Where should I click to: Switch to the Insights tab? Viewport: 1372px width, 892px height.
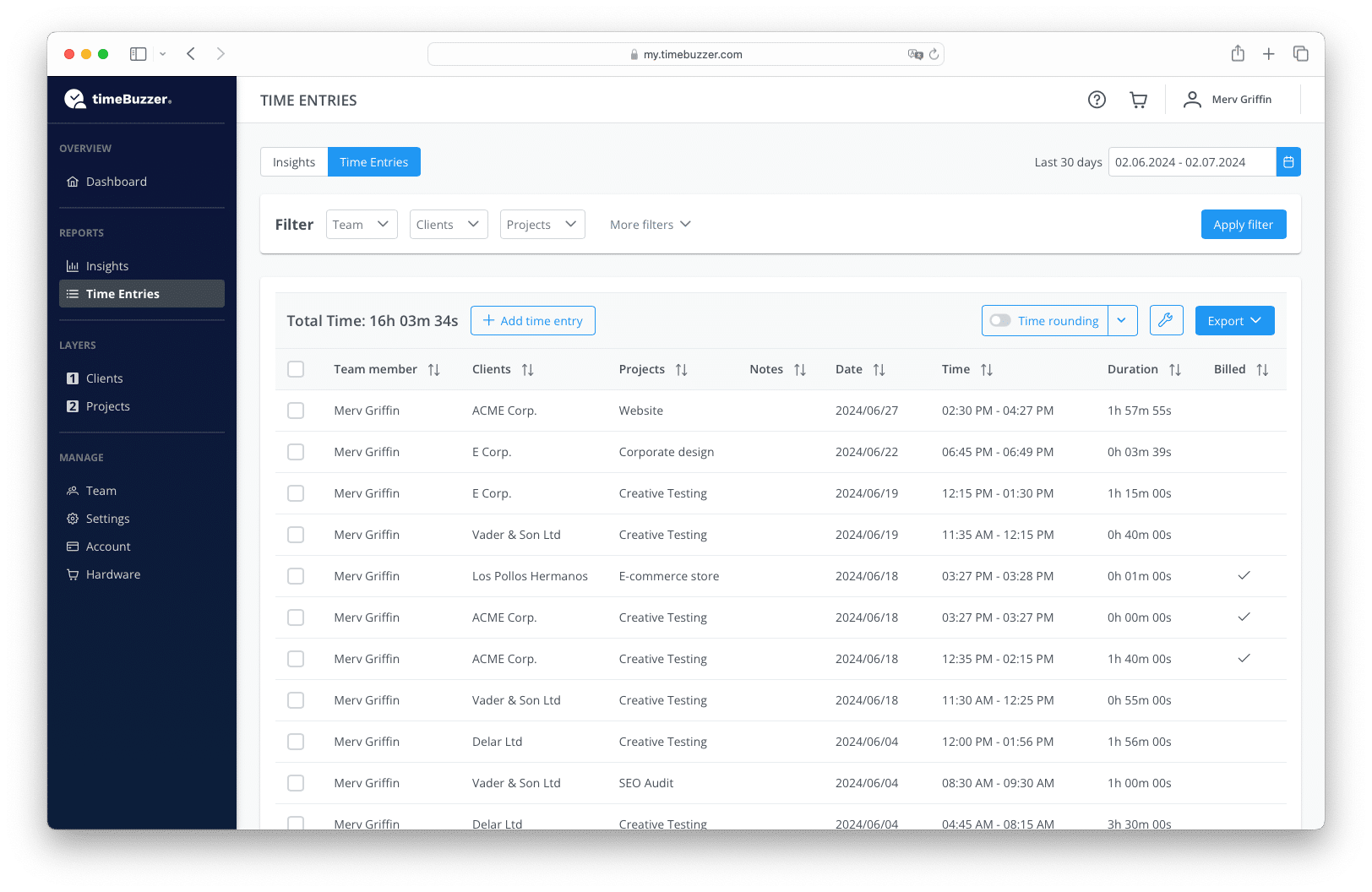point(294,161)
